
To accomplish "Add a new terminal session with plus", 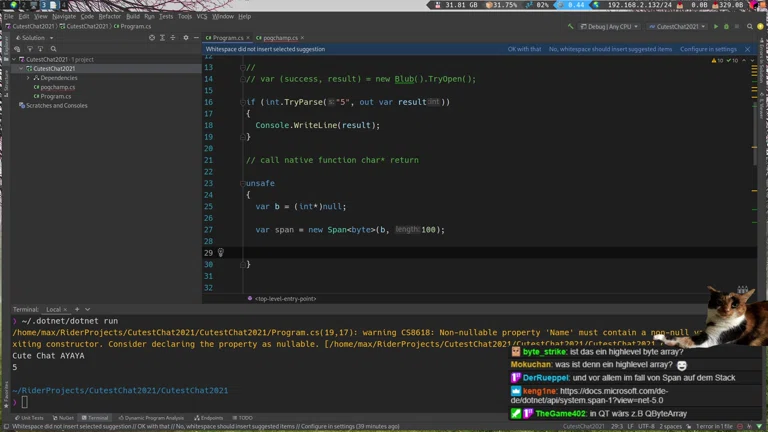I will [x=77, y=310].
